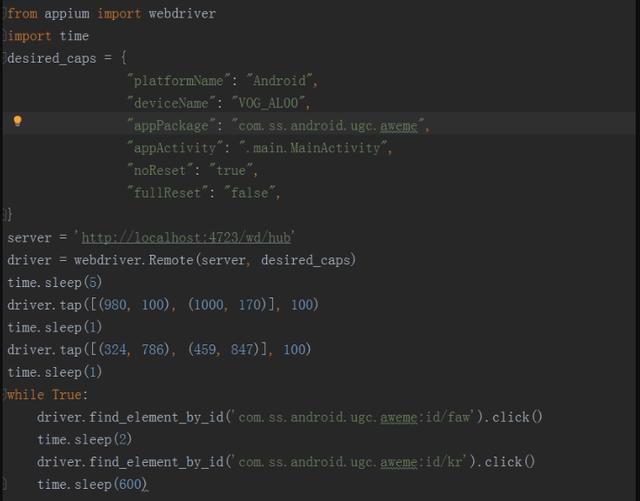Click the 'server' variable assignment
Viewport: 640px width, 501px height.
tap(29, 237)
